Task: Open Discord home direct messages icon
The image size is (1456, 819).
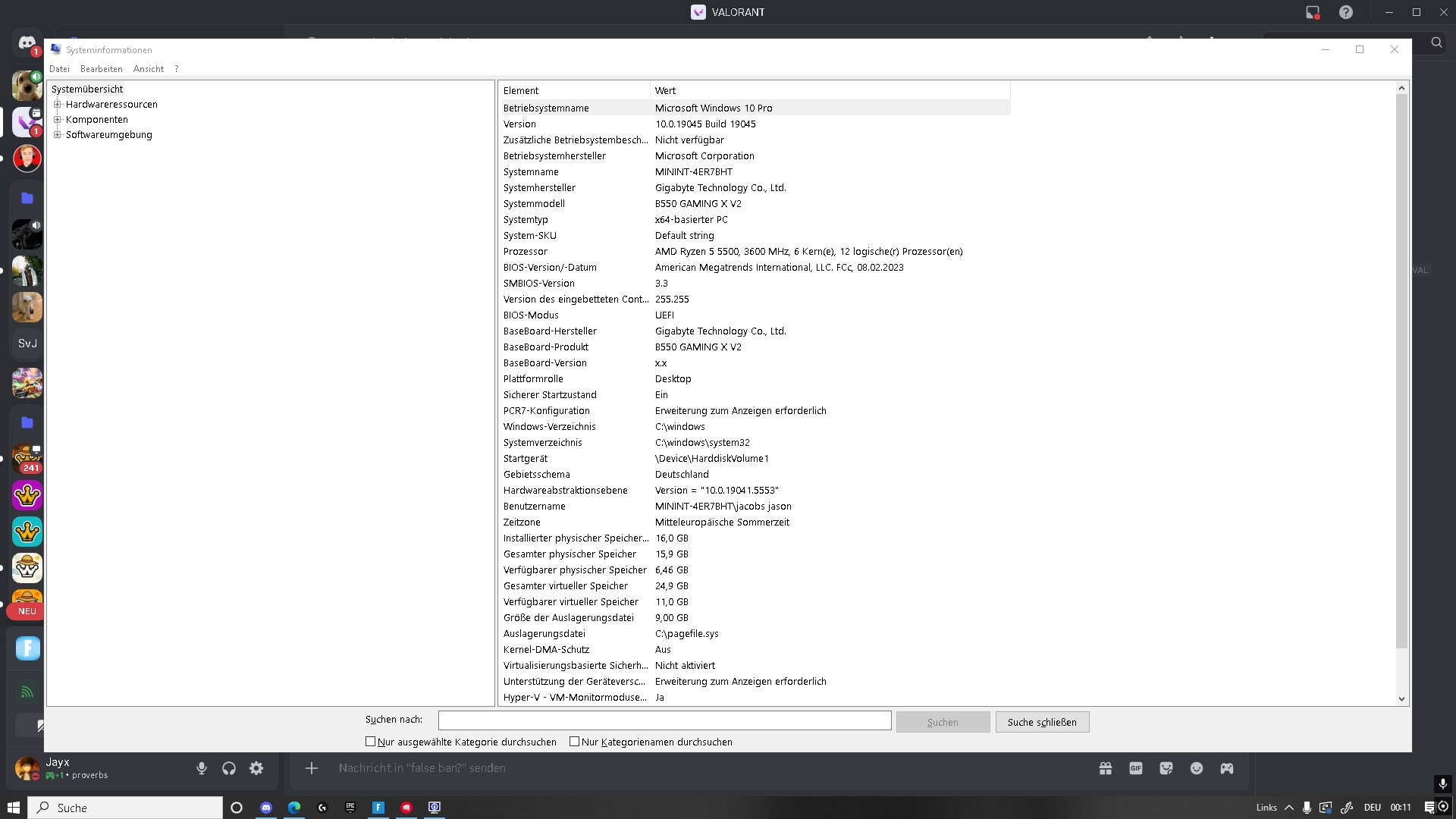Action: (27, 43)
